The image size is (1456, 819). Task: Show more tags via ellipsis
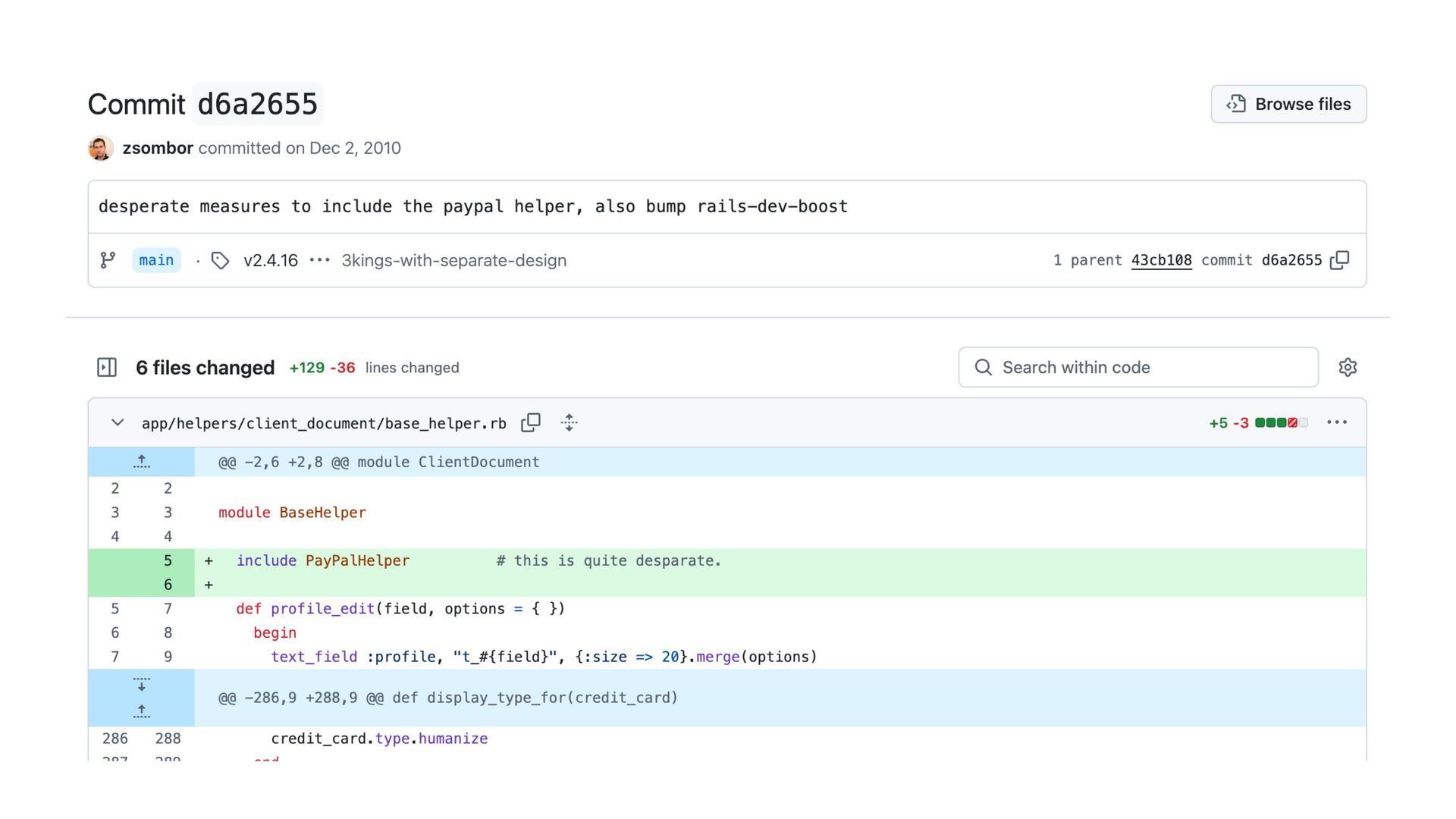pos(320,260)
